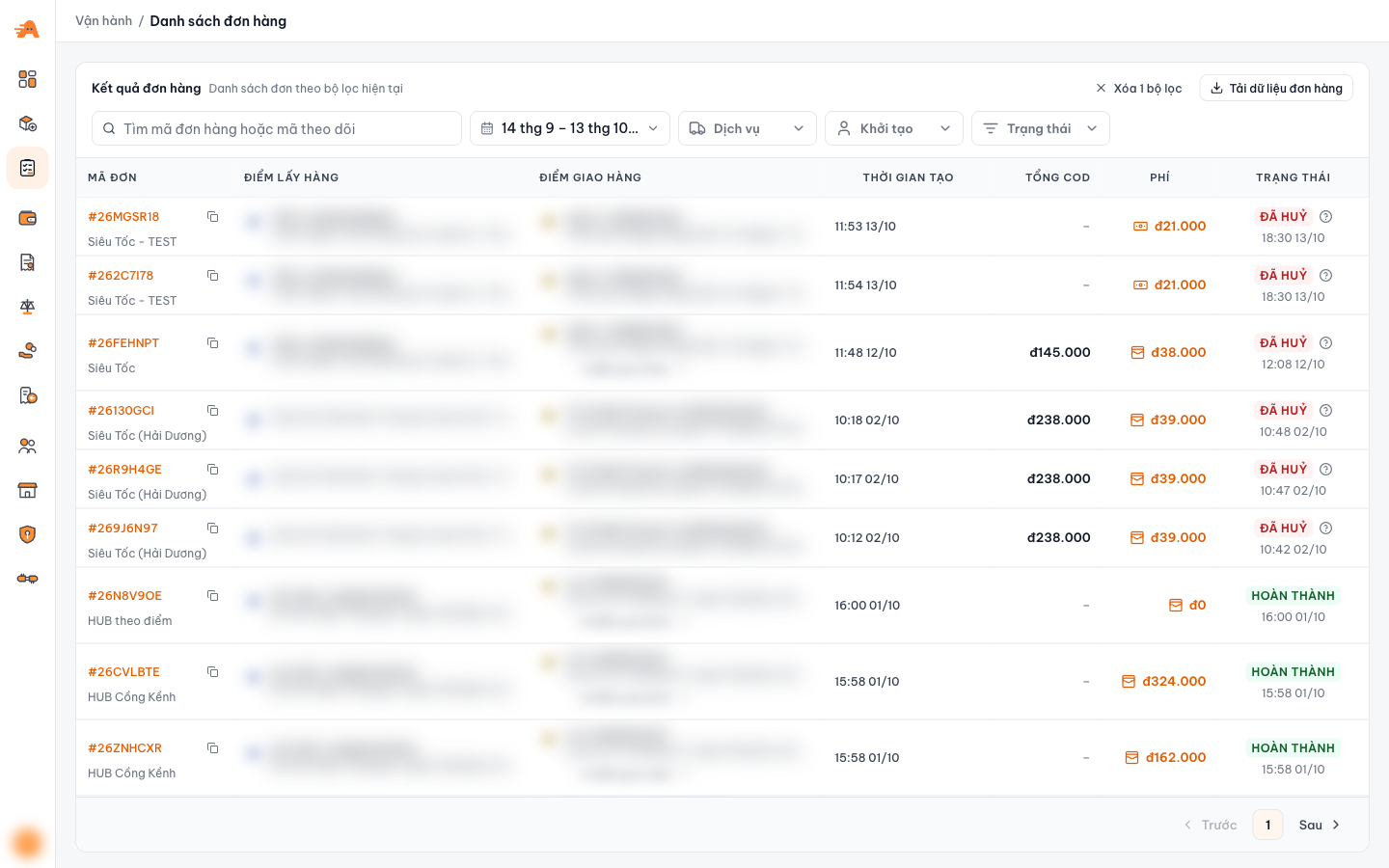This screenshot has width=1389, height=868.
Task: Click the app logo at top left
Action: [27, 29]
